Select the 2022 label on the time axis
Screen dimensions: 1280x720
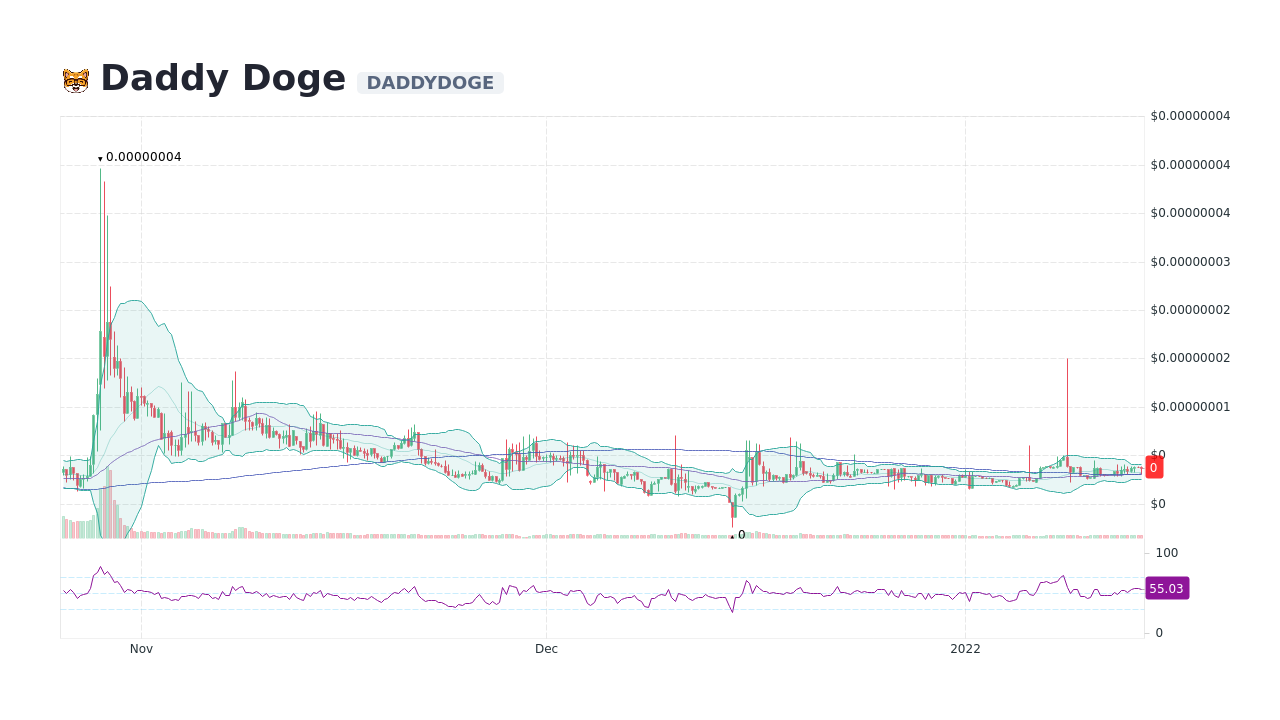coord(965,649)
